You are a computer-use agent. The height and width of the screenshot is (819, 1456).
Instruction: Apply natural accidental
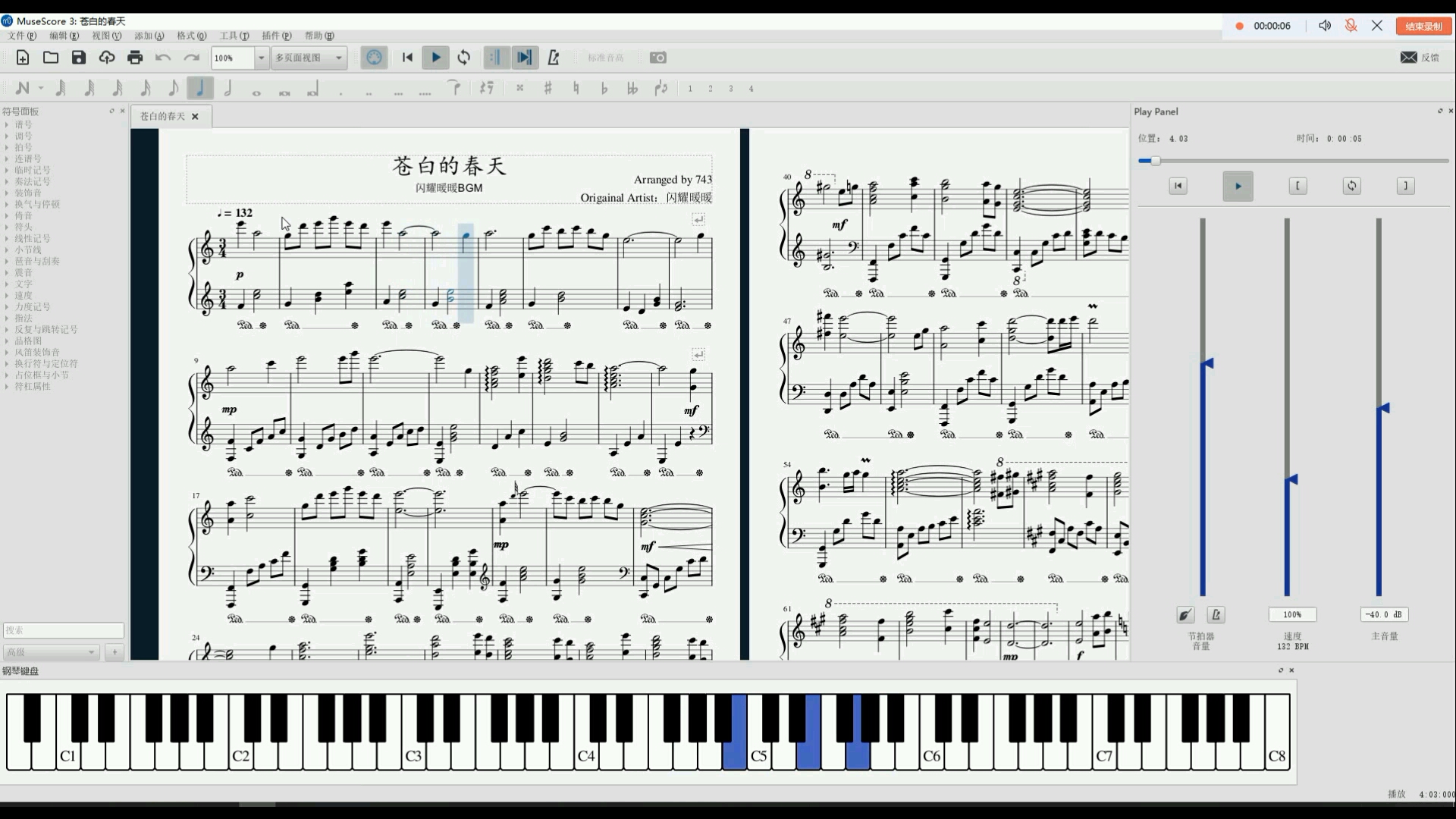[x=576, y=88]
